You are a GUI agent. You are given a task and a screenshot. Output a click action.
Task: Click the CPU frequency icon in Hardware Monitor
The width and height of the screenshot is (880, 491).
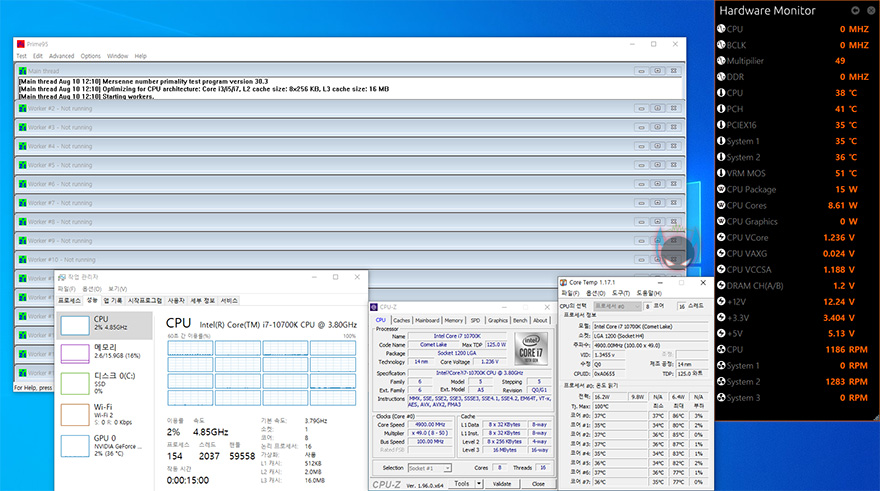[x=721, y=29]
